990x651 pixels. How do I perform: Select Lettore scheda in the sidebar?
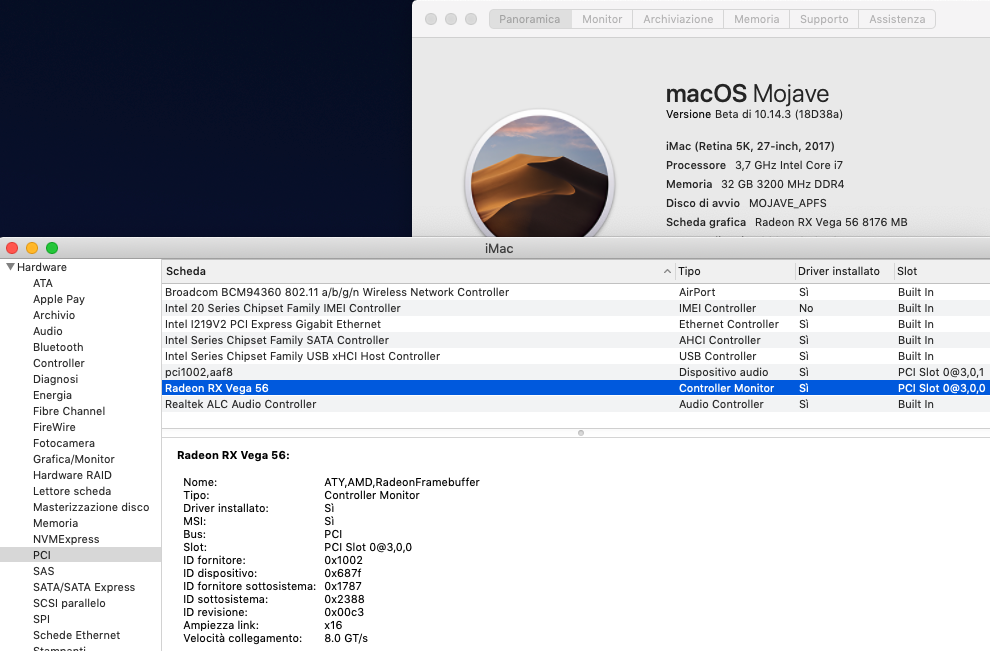(x=72, y=491)
